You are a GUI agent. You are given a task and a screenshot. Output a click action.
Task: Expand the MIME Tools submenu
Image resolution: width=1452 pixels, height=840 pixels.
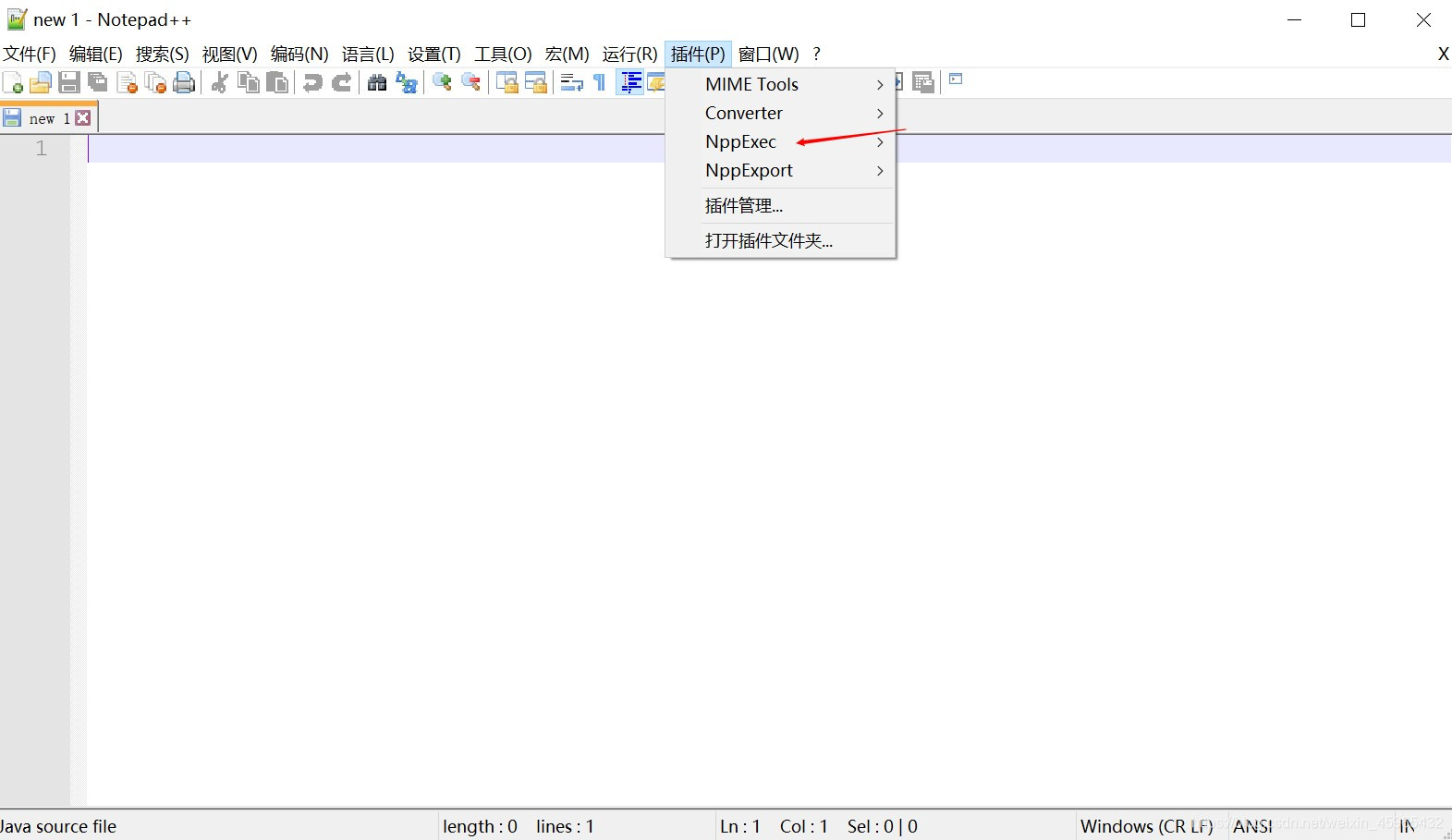click(x=780, y=84)
